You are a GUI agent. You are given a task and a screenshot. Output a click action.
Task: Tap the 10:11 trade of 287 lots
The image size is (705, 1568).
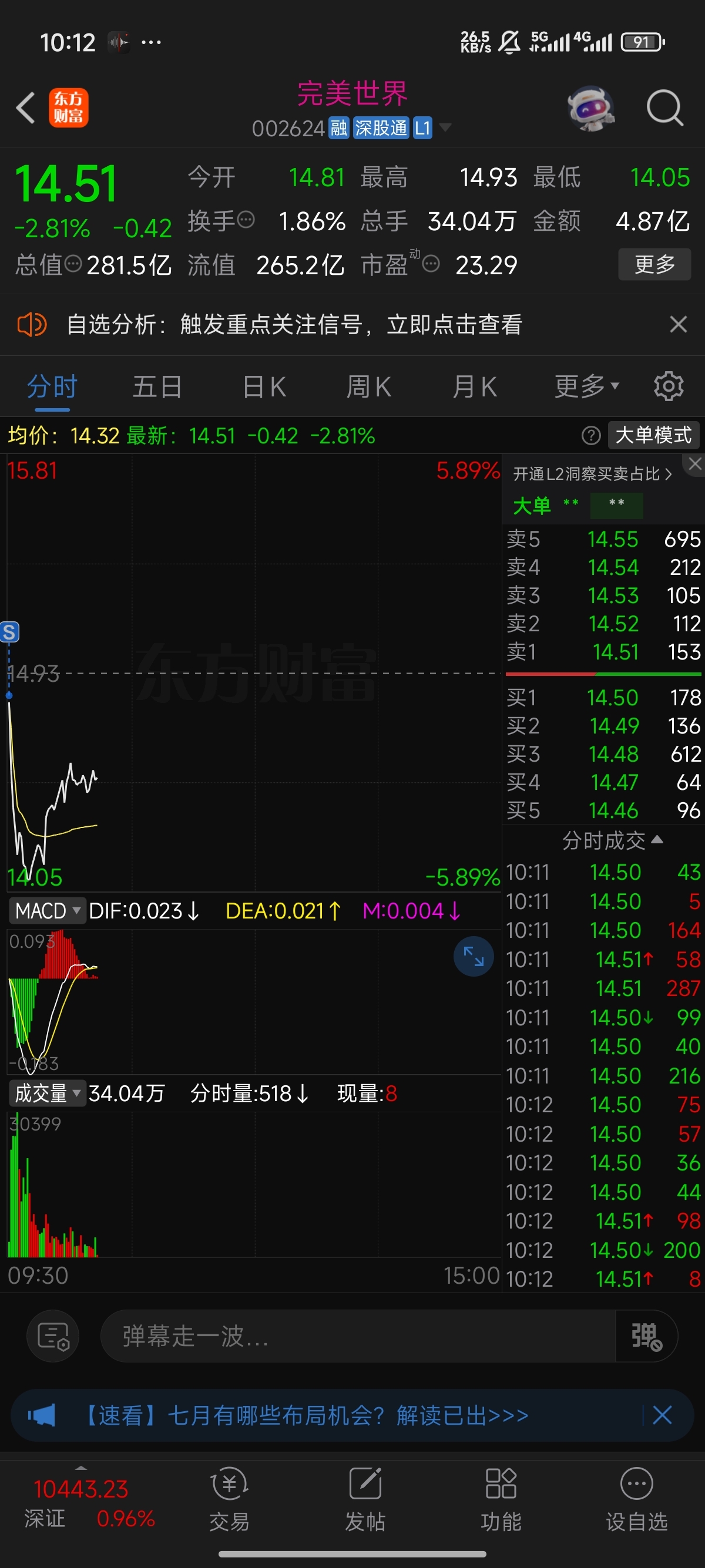pyautogui.click(x=603, y=988)
